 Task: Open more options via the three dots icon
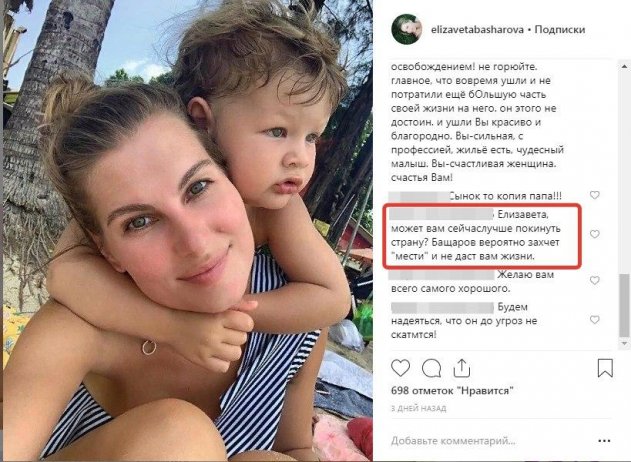[604, 441]
